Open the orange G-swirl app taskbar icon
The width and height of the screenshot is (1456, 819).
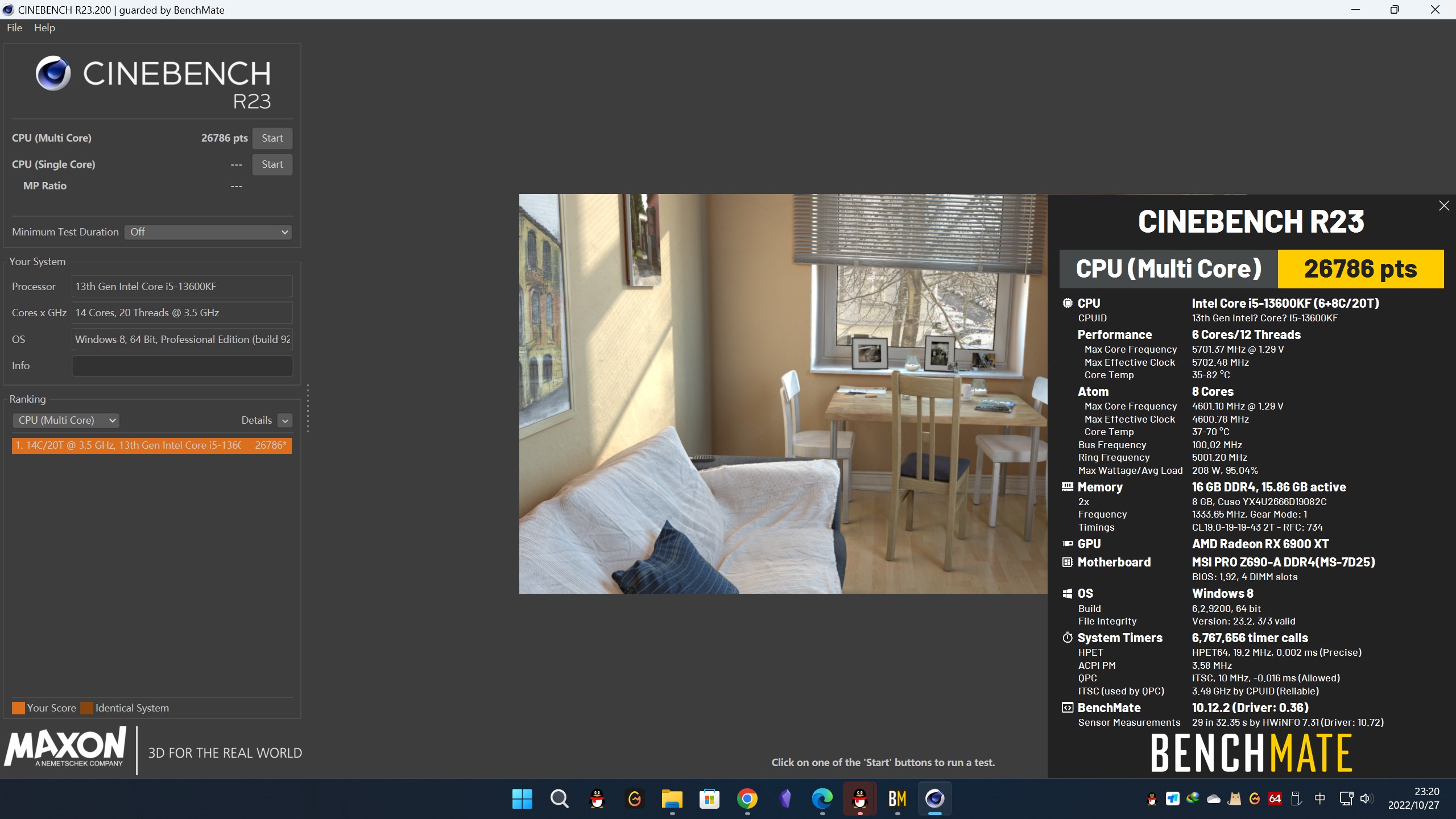[634, 799]
